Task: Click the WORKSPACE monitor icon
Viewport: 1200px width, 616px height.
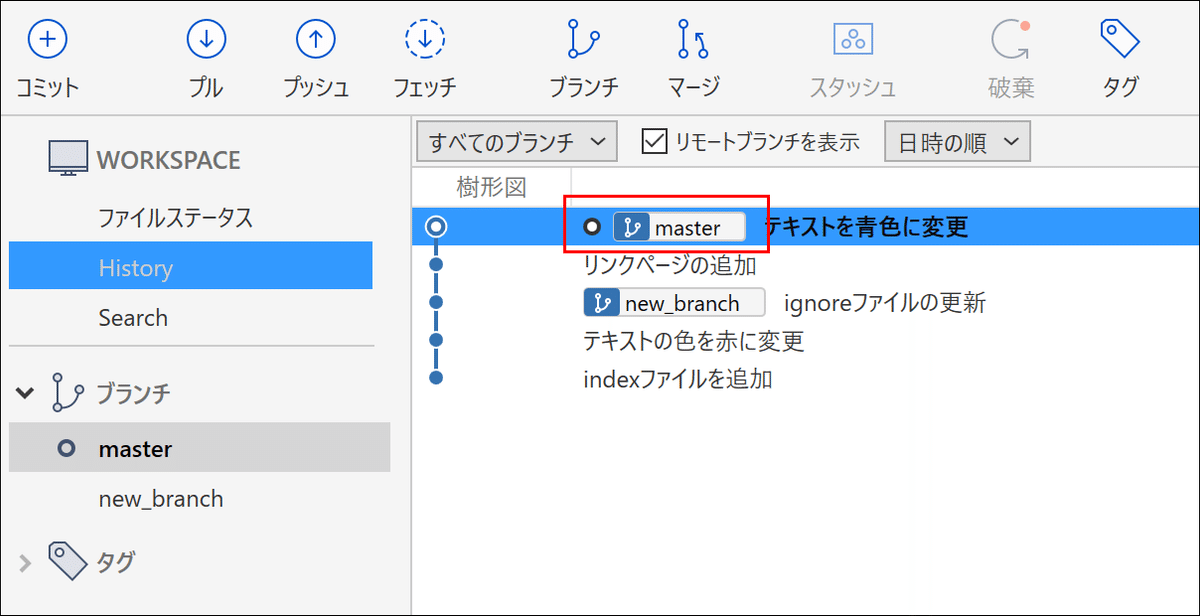Action: (68, 159)
